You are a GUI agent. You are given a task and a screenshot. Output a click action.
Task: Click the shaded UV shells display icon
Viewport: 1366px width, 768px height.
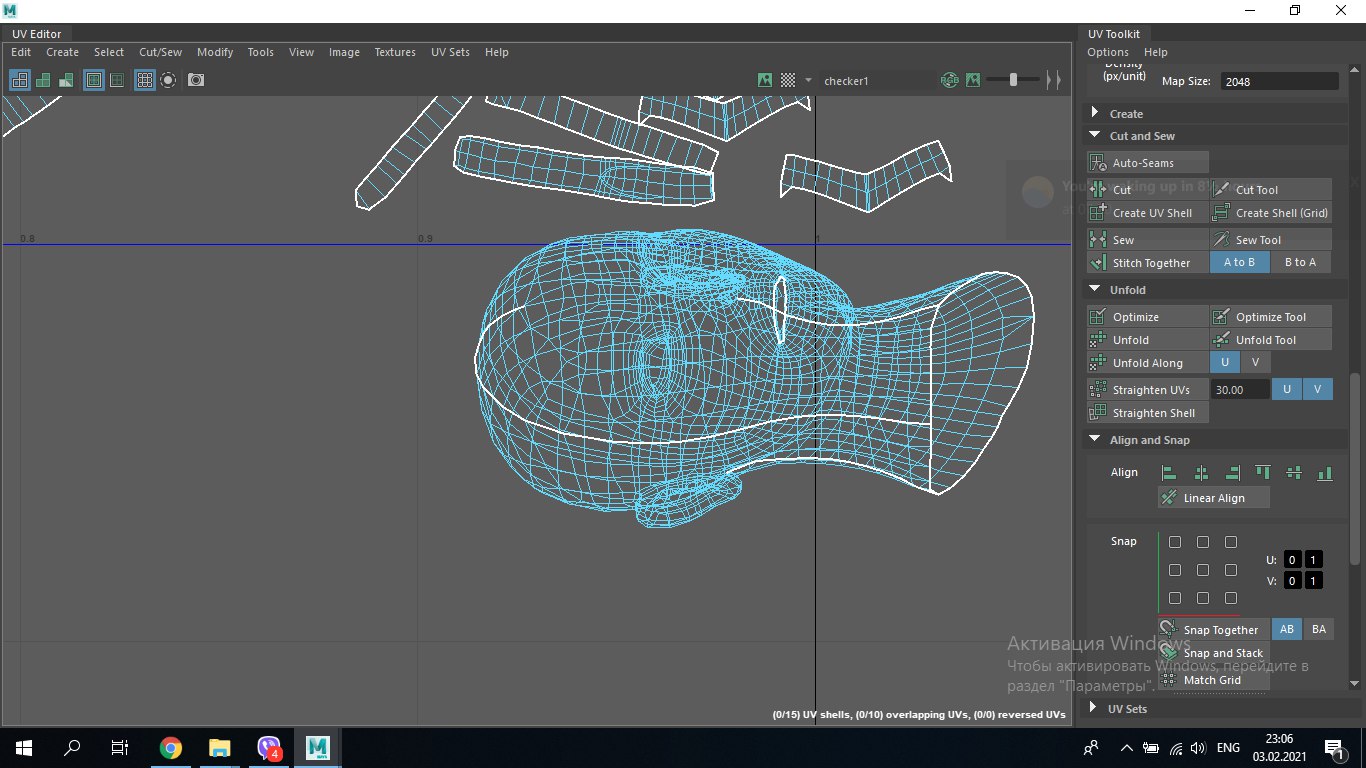coord(43,80)
